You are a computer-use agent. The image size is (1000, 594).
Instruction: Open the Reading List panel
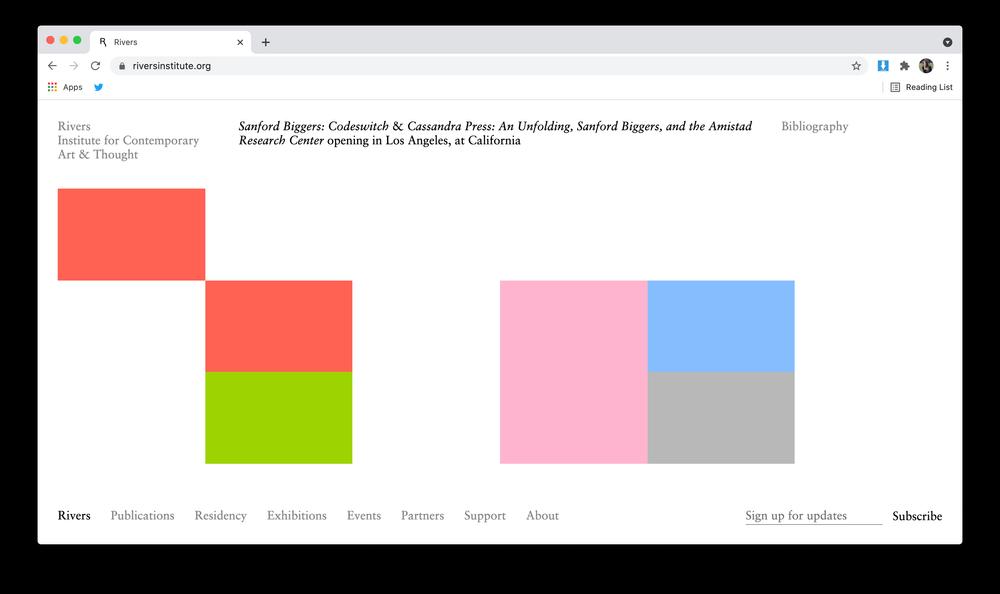click(921, 87)
